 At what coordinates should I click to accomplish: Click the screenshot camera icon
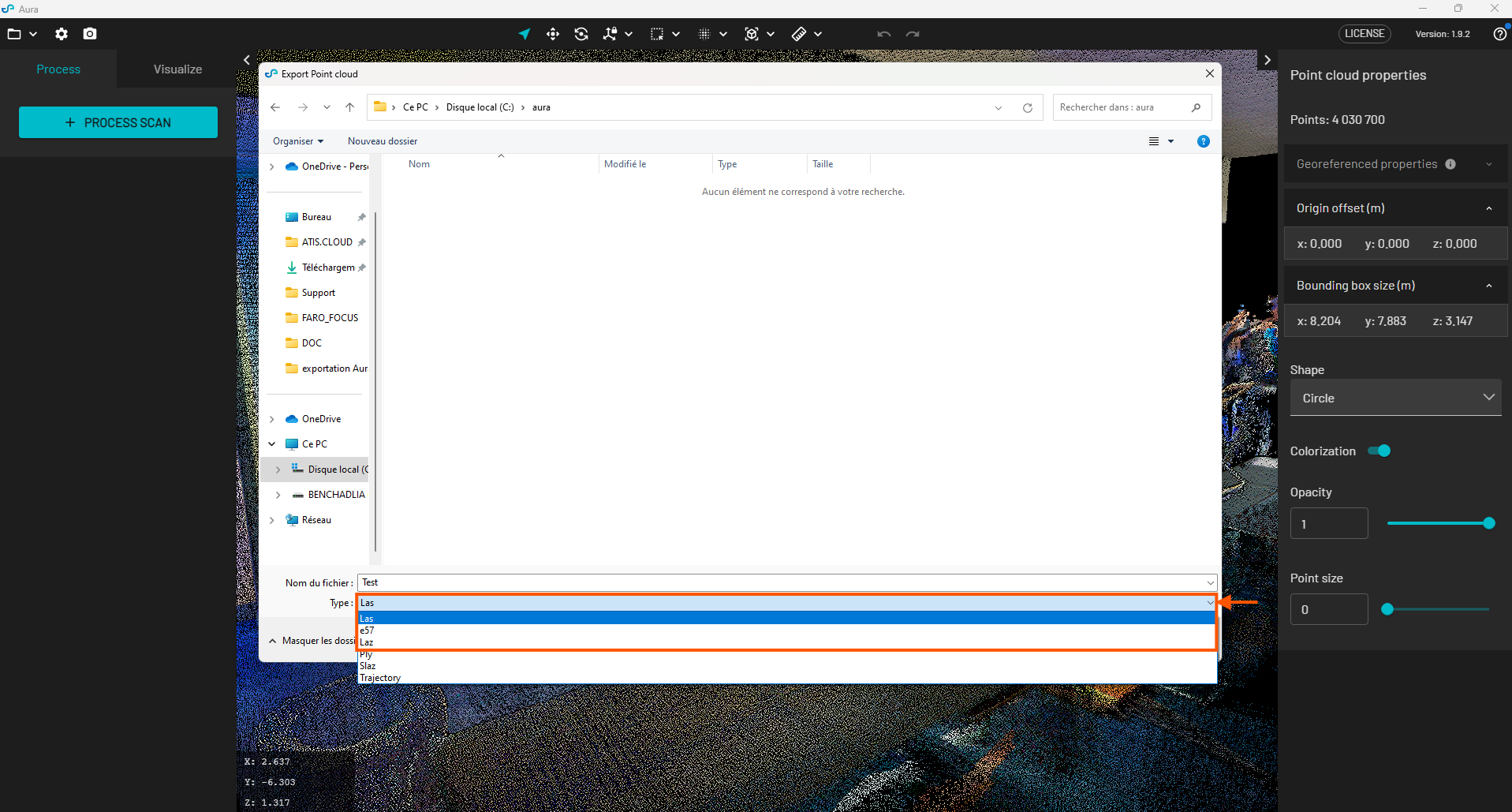click(90, 34)
